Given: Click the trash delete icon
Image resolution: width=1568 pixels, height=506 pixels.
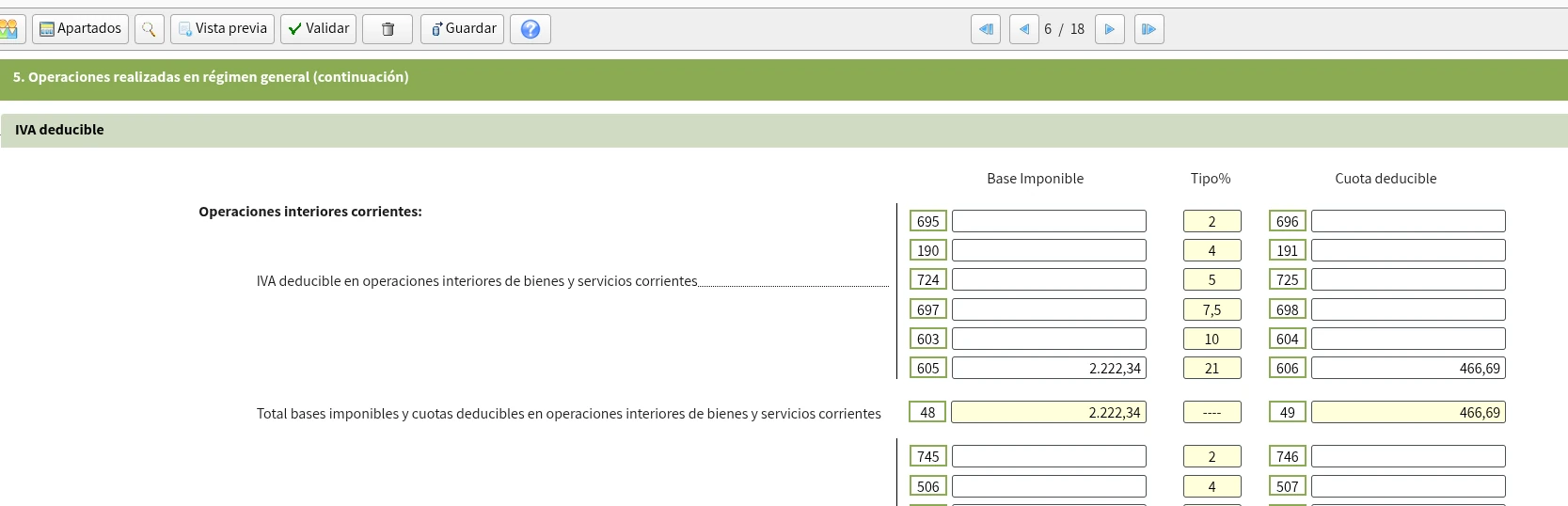Looking at the screenshot, I should 387,29.
